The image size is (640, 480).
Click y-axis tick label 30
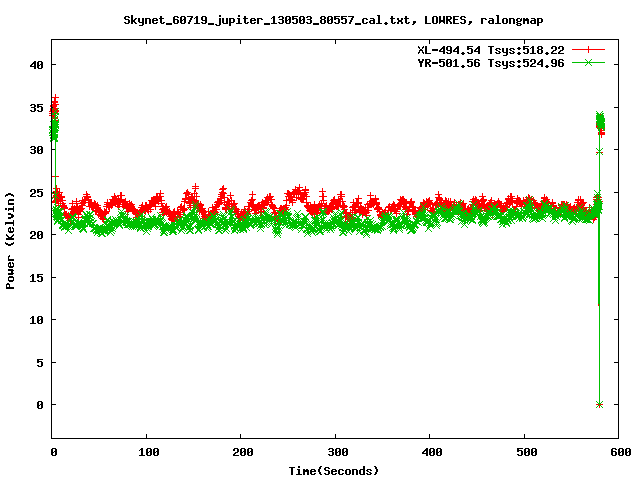tap(36, 150)
